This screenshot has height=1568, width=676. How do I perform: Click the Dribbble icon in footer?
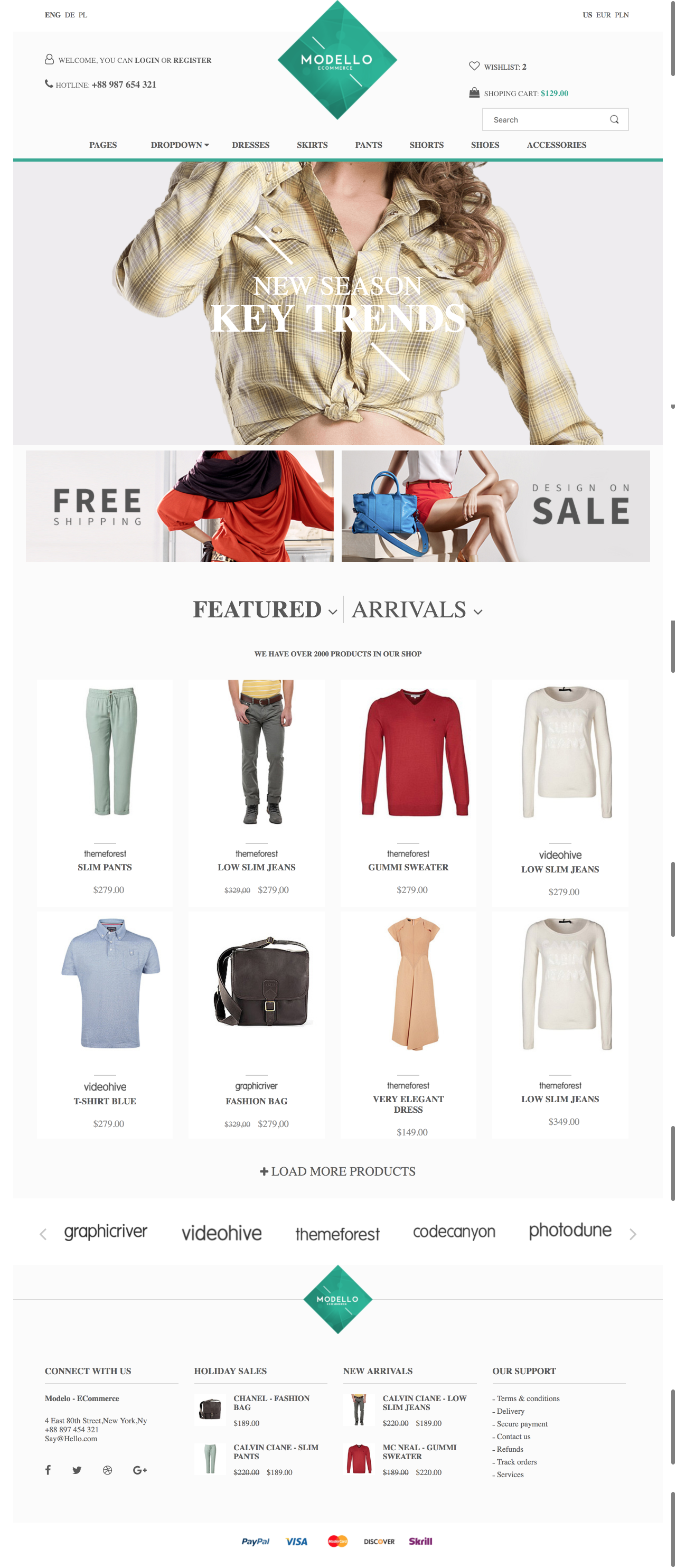coord(107,1470)
